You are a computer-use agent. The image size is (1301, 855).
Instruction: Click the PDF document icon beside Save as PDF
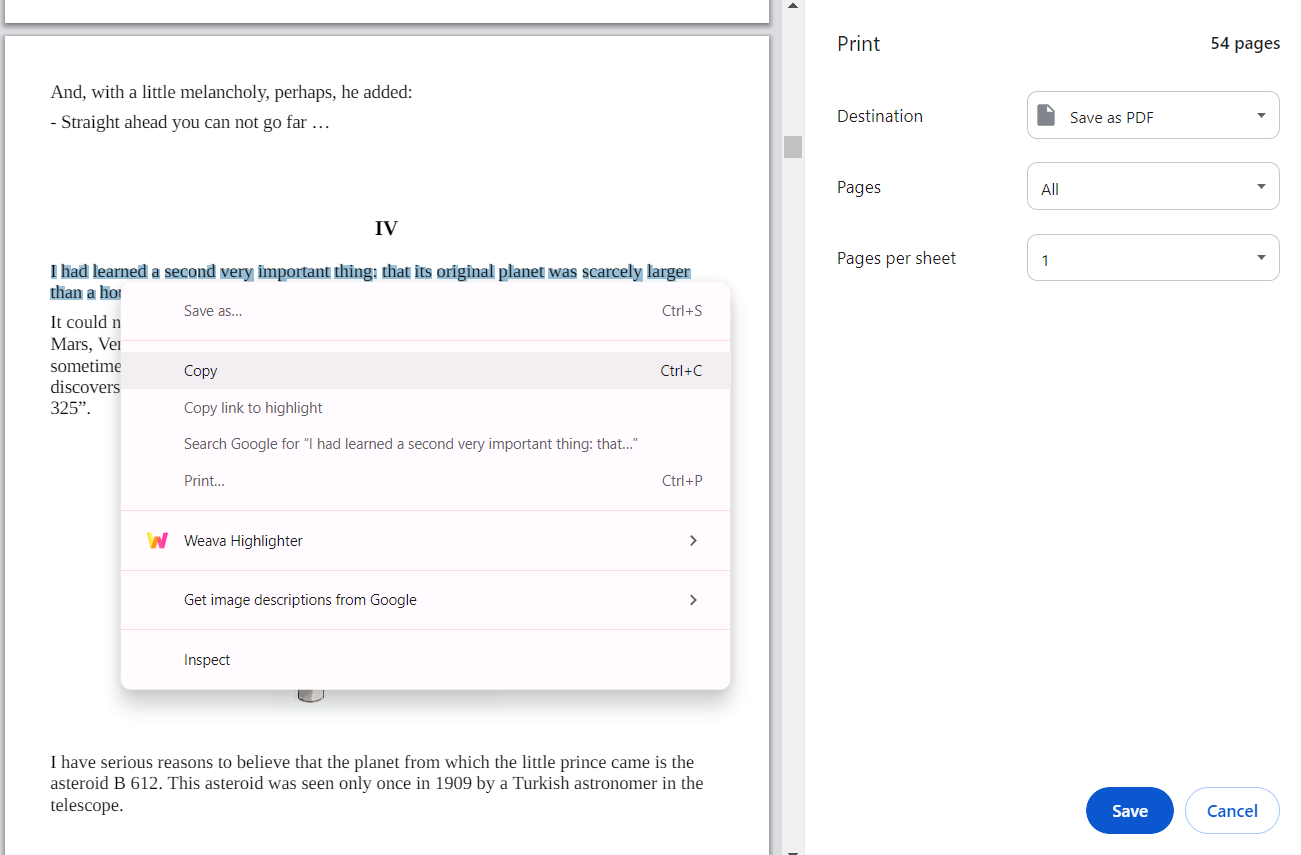click(x=1046, y=115)
